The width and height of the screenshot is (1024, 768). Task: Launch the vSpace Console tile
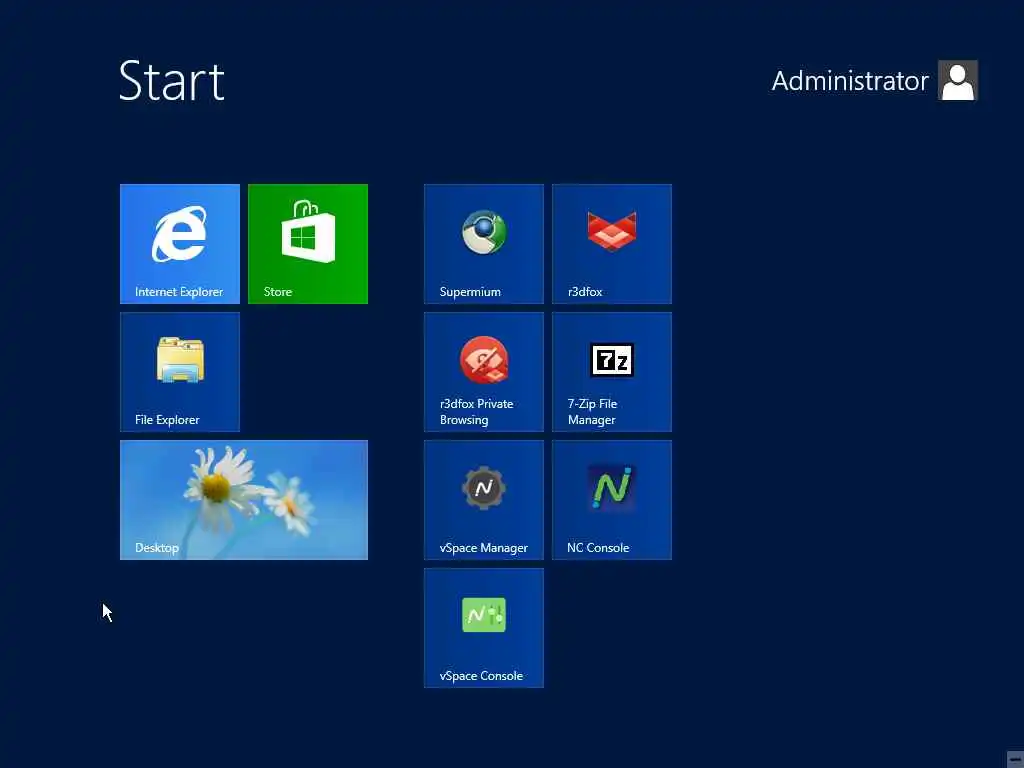point(483,628)
